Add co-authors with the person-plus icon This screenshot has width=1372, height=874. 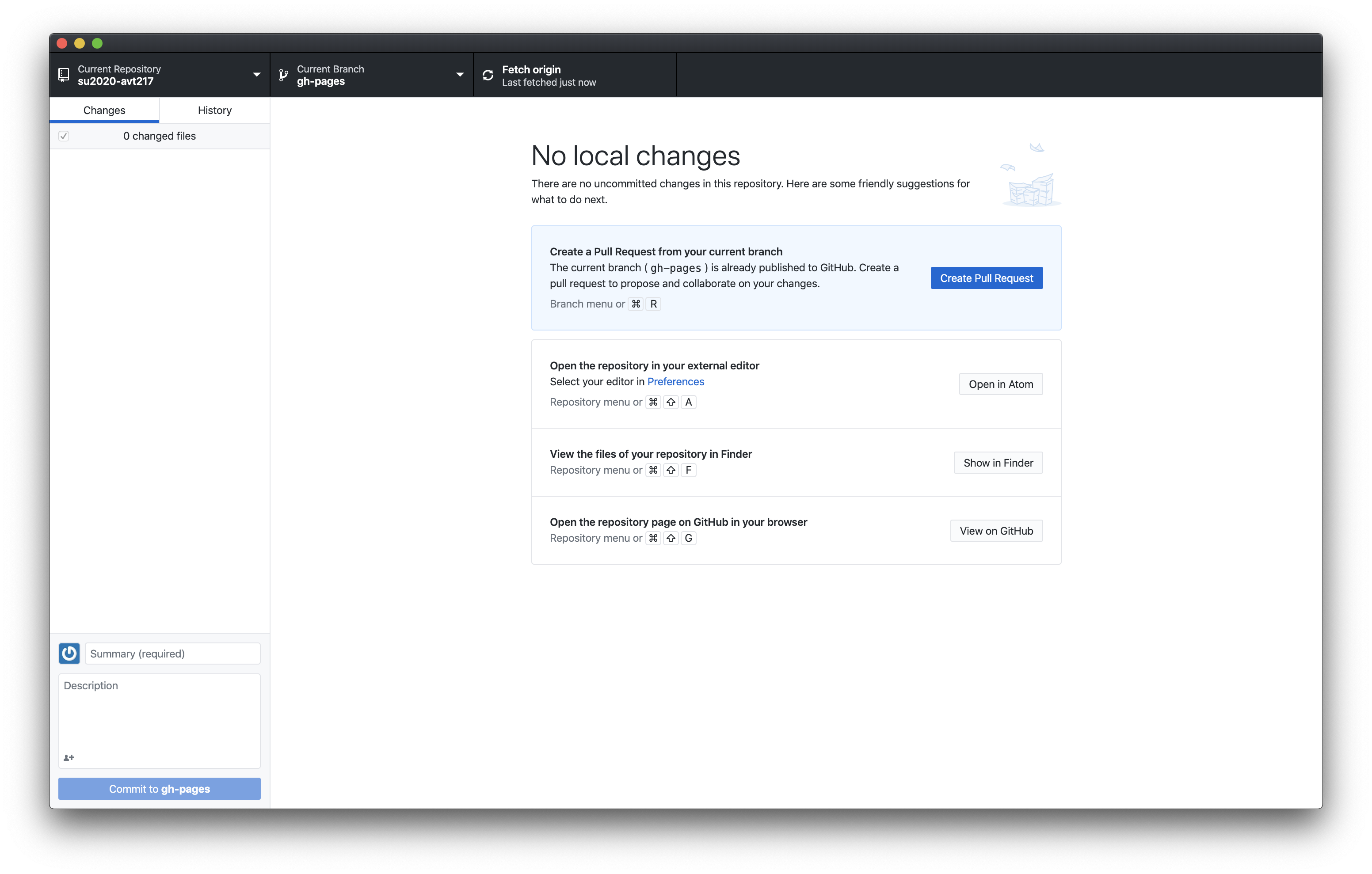tap(69, 757)
